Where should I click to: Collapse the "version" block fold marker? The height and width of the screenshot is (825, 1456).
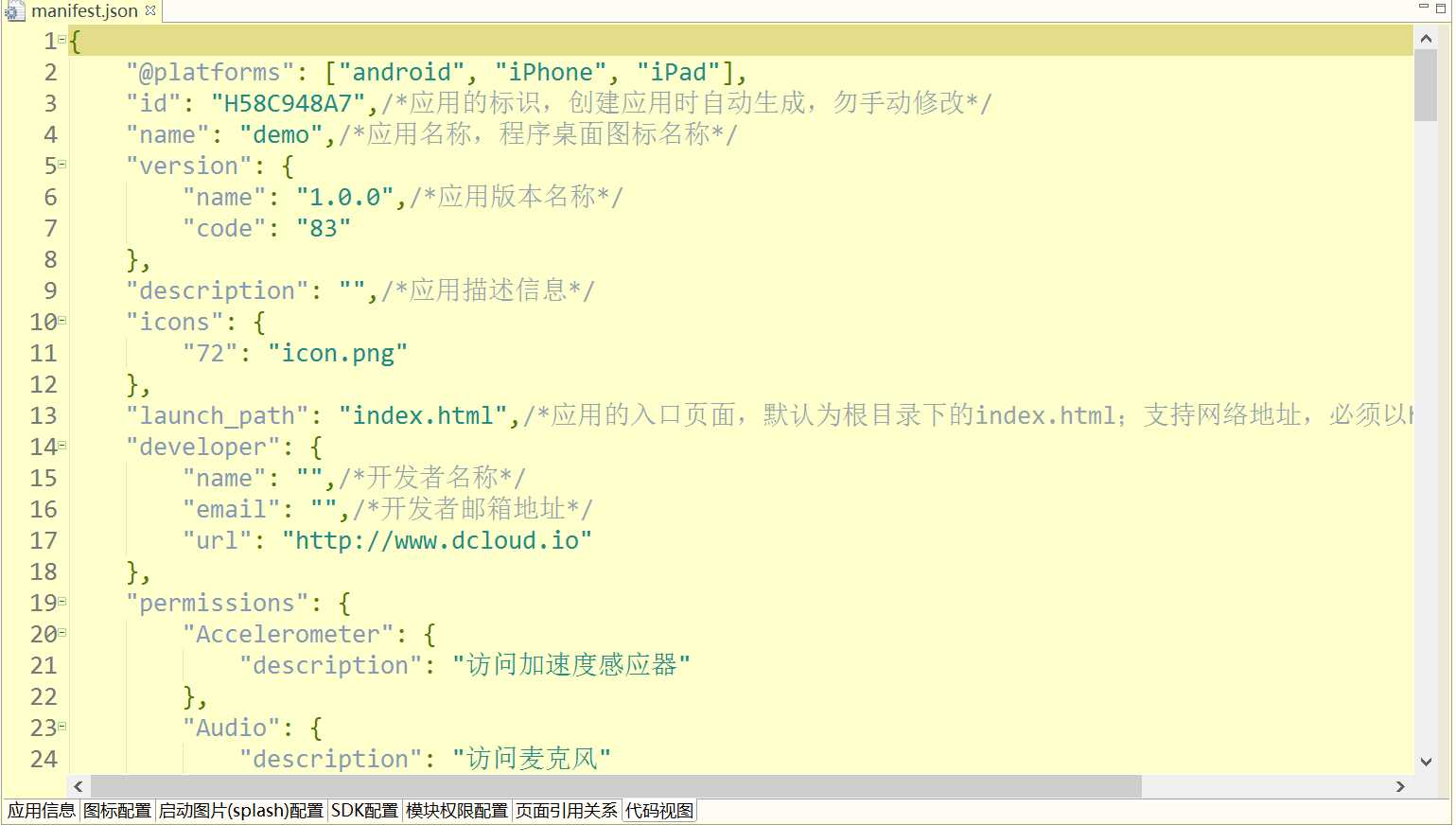coord(62,165)
